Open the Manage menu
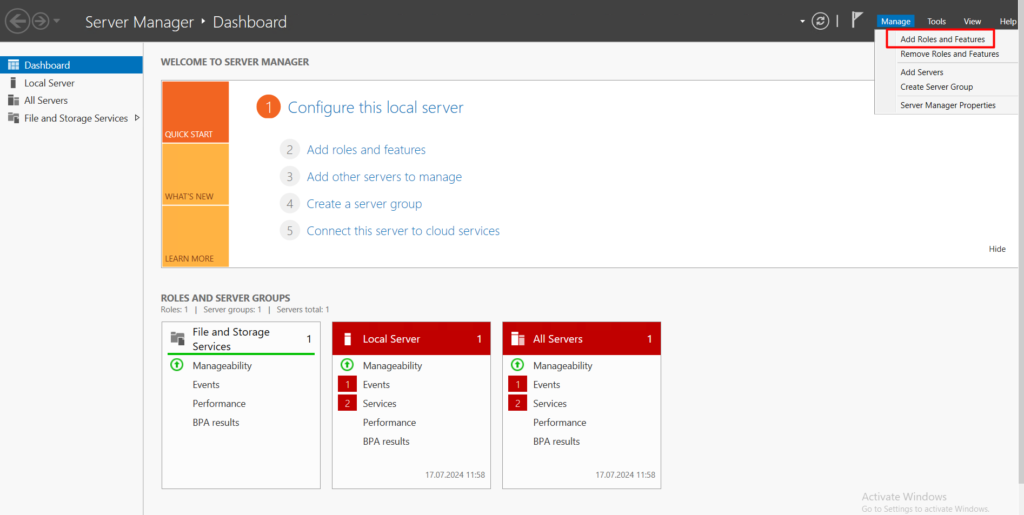The image size is (1024, 515). (x=895, y=22)
